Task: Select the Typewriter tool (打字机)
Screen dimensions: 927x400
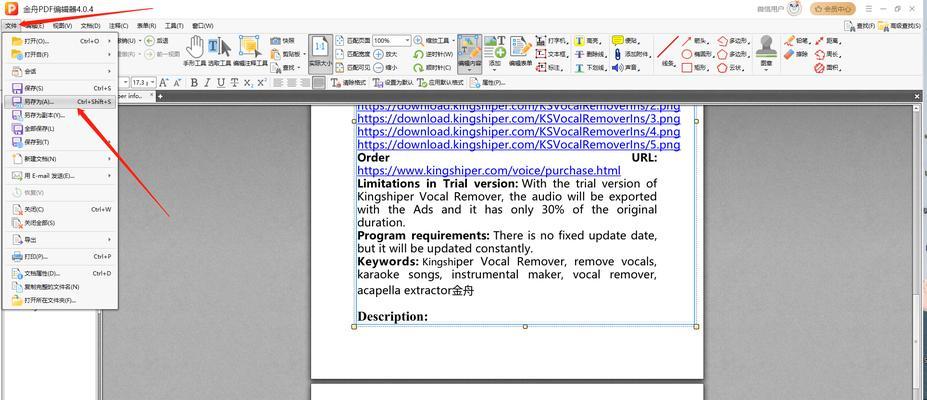Action: 551,41
